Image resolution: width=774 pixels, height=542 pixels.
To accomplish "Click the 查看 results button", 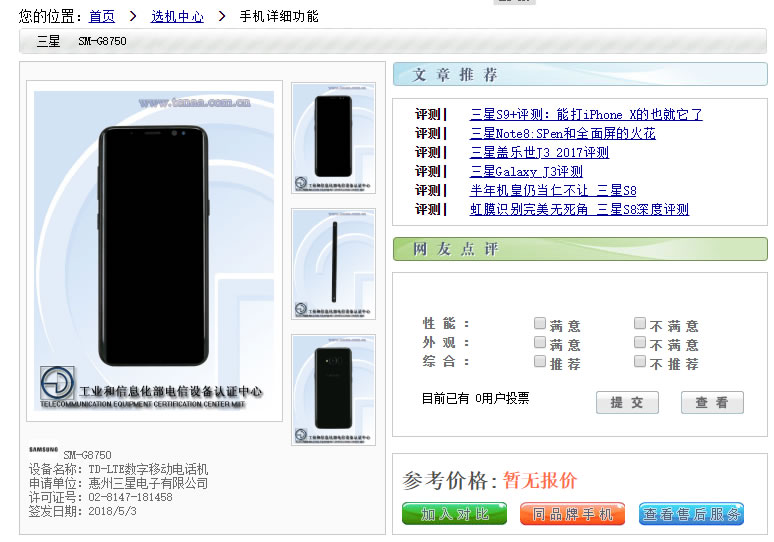I will coord(712,402).
